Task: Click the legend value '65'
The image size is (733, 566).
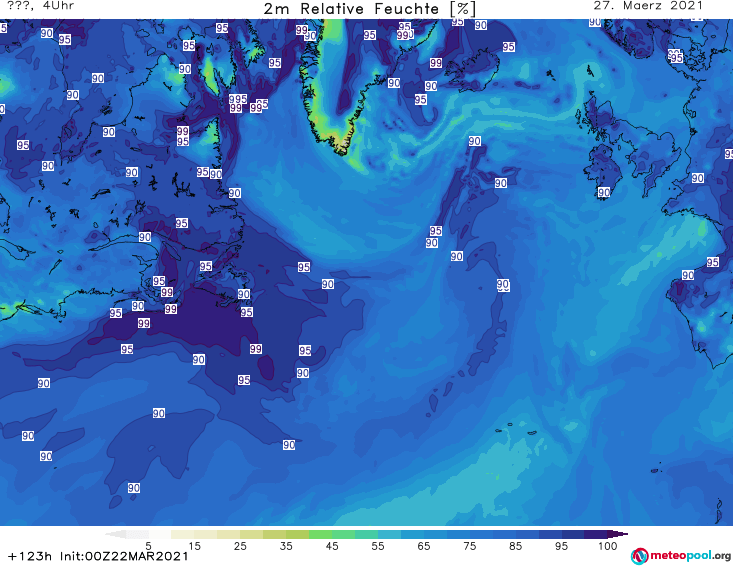Action: (x=424, y=546)
